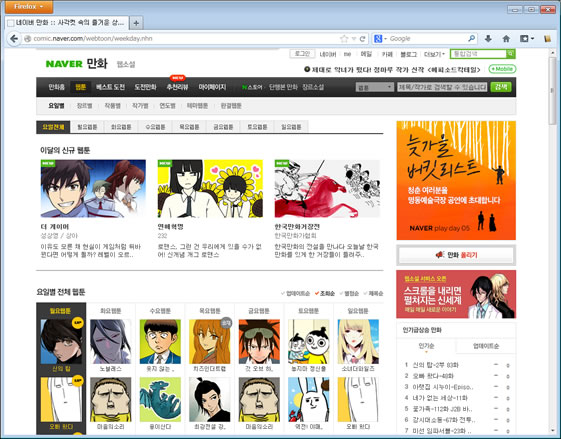
Task: Click the 작가별 submenu link
Action: click(x=140, y=106)
